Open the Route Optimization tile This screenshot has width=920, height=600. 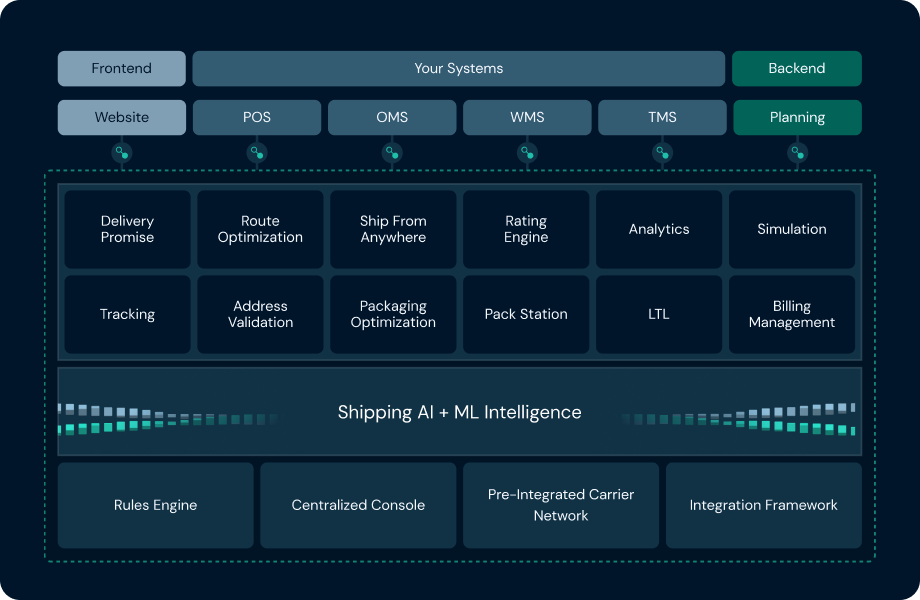pos(261,229)
